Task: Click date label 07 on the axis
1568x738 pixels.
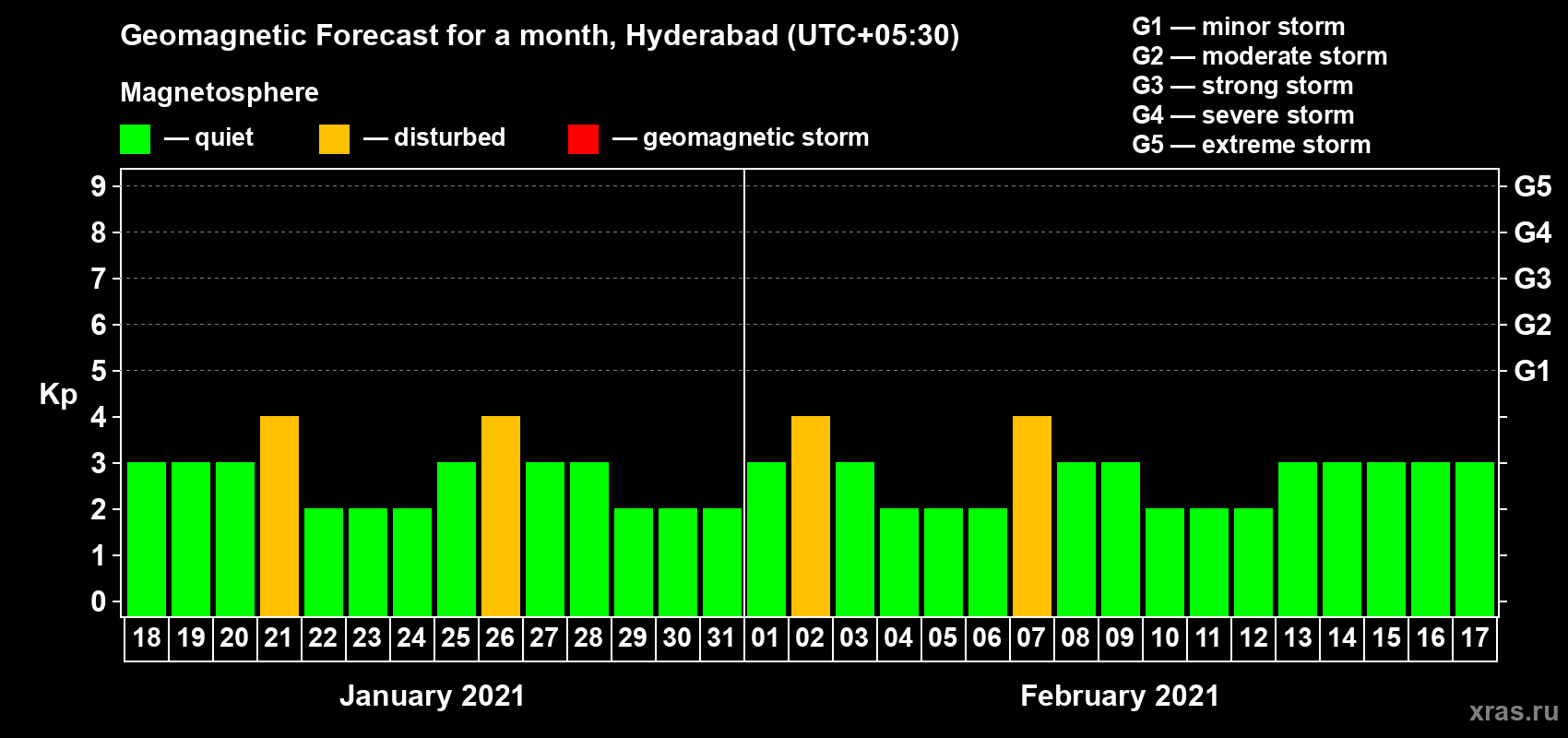Action: (x=1031, y=638)
